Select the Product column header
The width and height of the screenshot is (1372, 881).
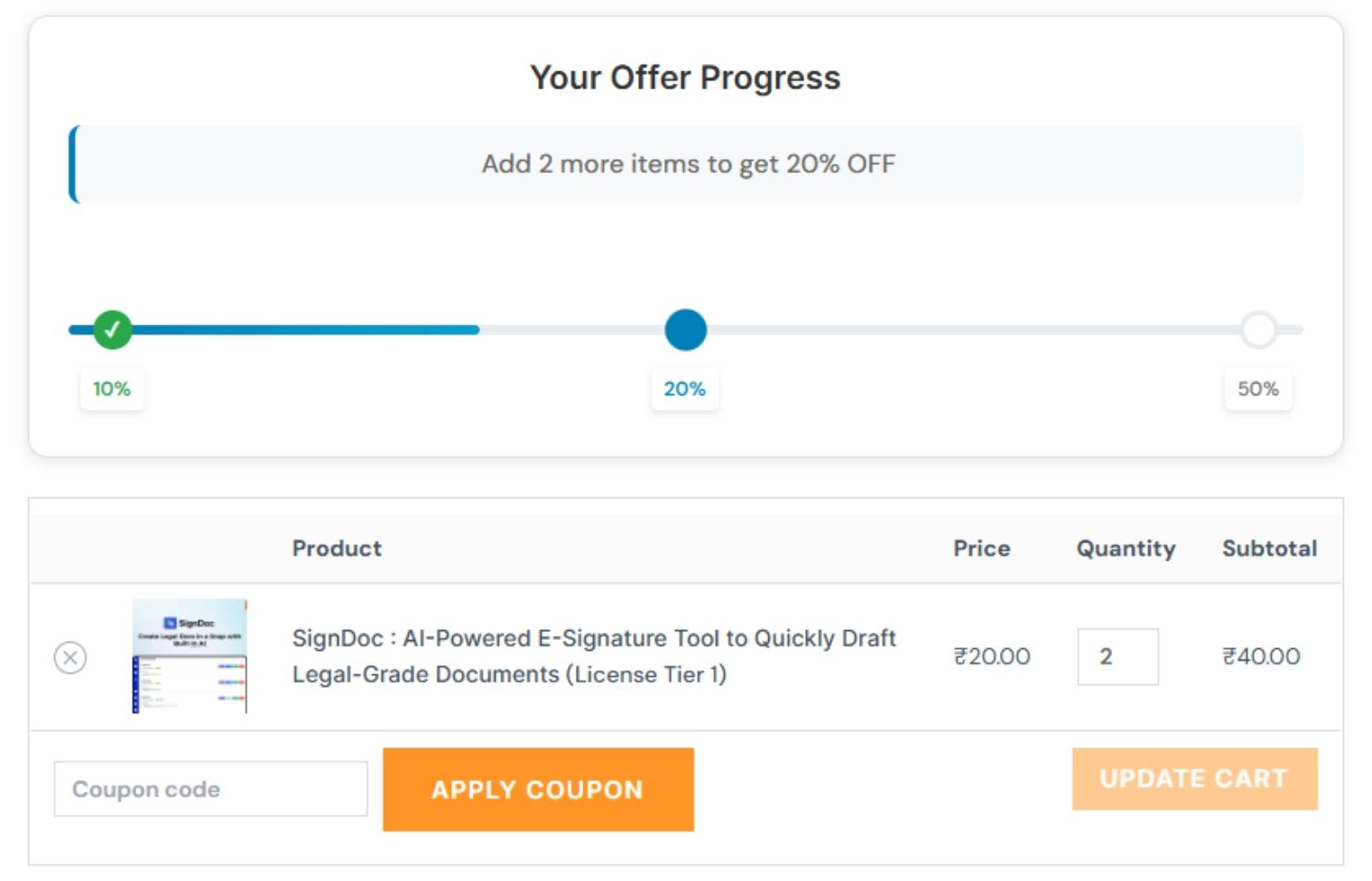pyautogui.click(x=338, y=548)
